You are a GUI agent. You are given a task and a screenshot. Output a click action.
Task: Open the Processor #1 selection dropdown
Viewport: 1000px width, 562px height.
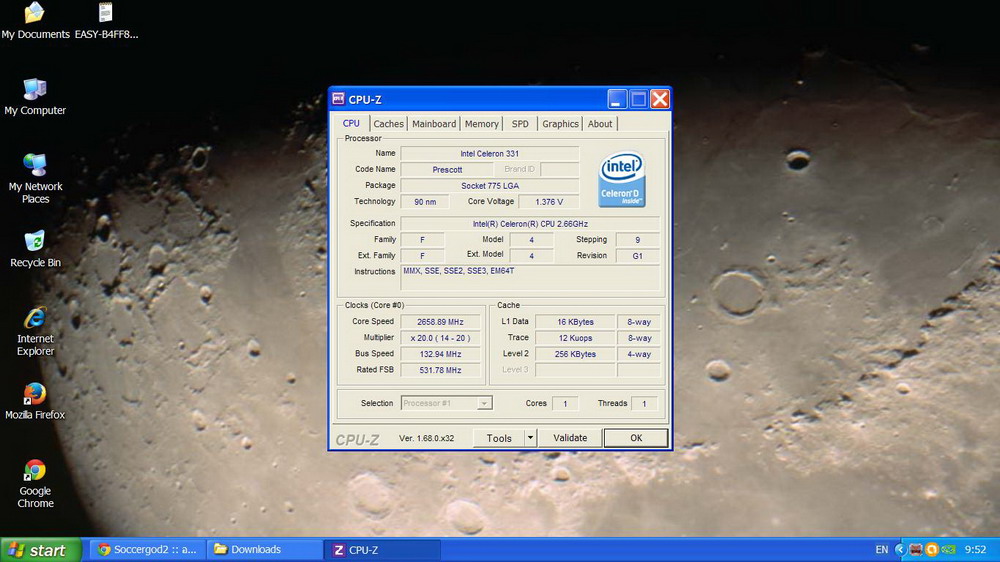point(446,403)
